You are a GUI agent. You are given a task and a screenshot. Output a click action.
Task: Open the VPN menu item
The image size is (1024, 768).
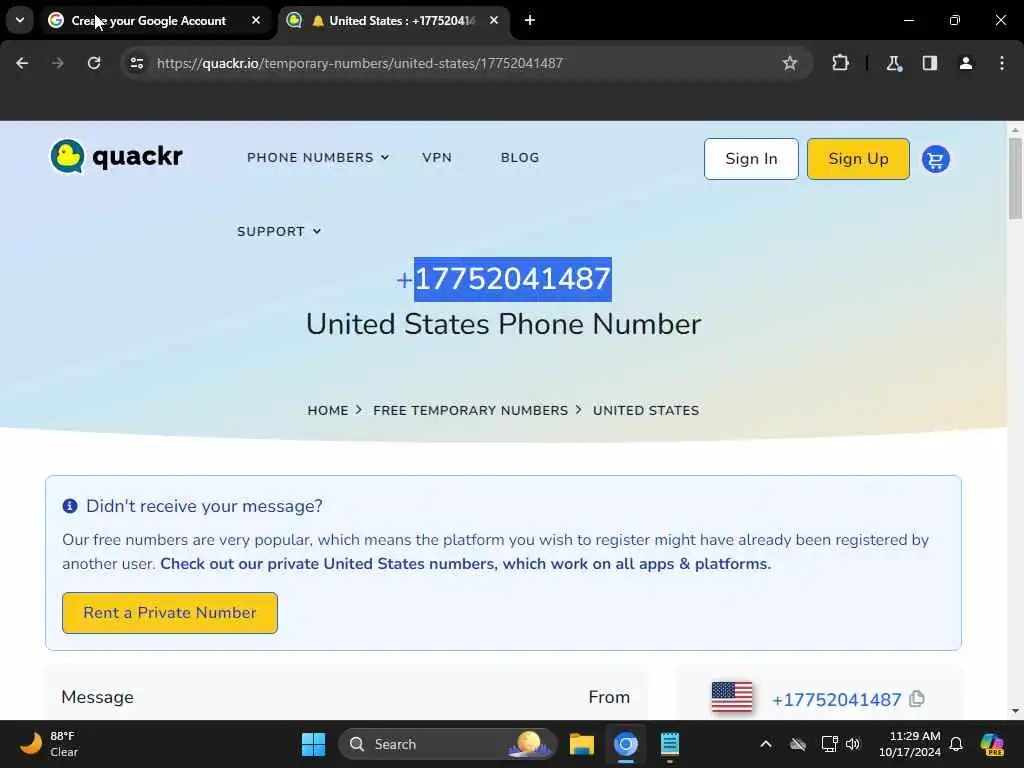(437, 157)
